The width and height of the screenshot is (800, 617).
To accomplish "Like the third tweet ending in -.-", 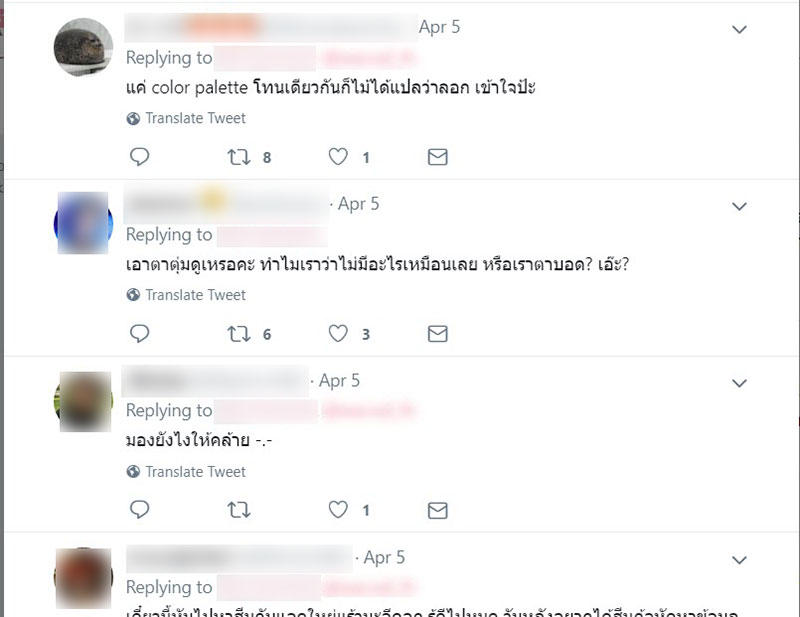I will coord(338,510).
